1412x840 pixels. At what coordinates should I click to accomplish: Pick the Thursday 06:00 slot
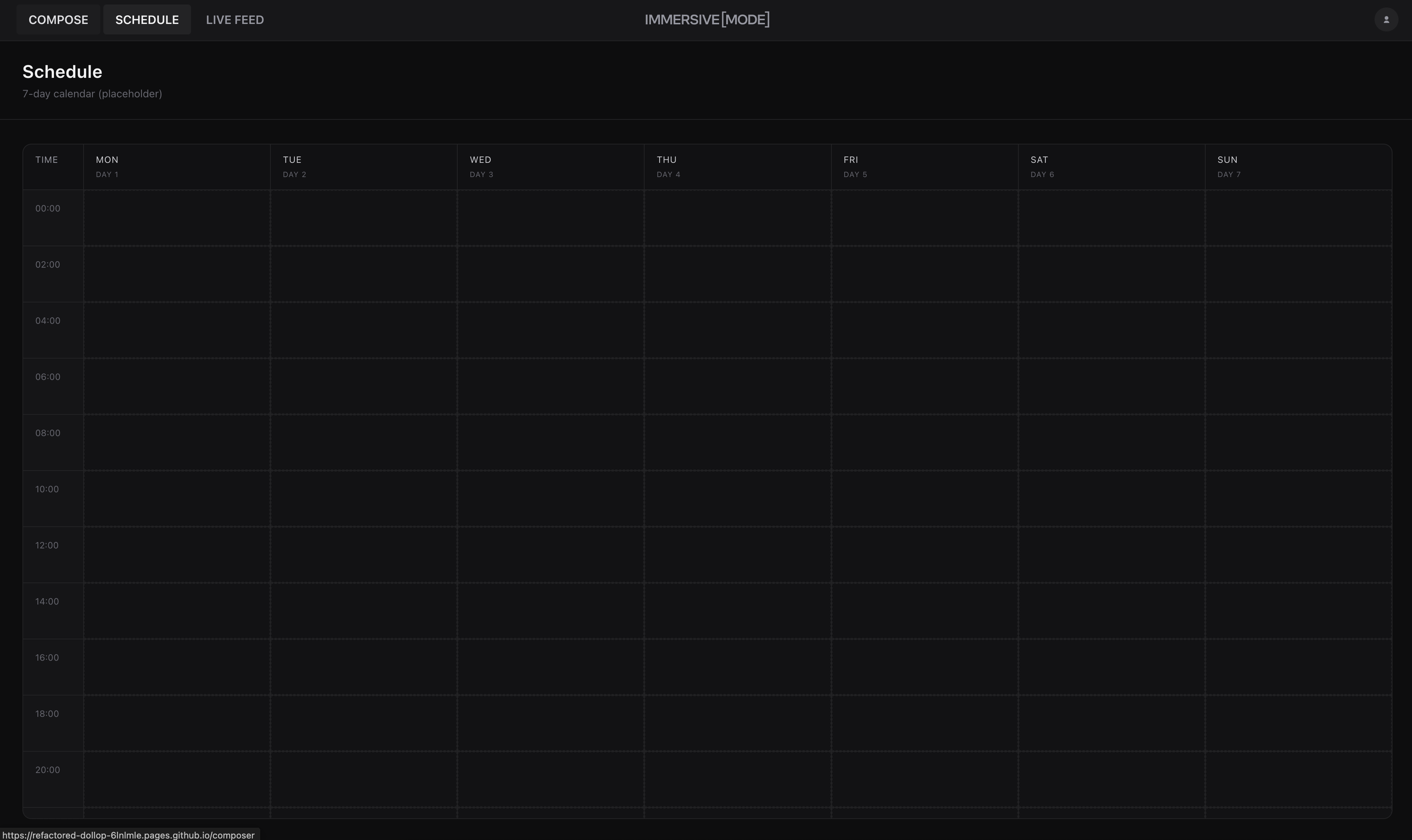coord(737,387)
